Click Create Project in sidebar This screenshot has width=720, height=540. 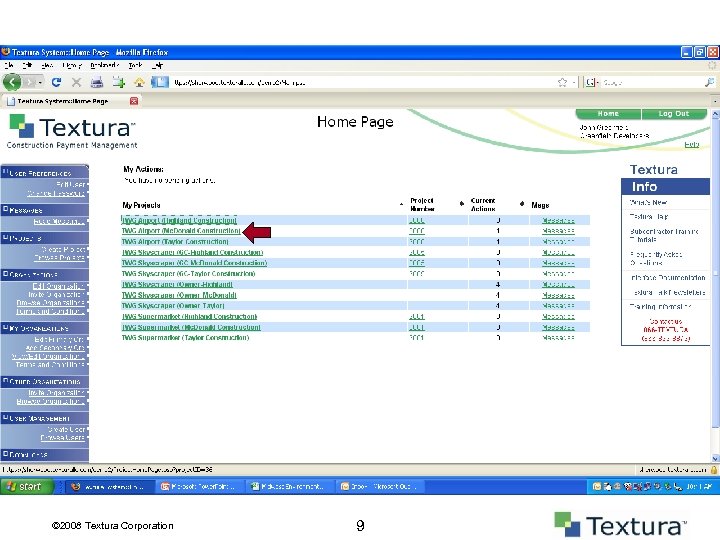[x=63, y=249]
